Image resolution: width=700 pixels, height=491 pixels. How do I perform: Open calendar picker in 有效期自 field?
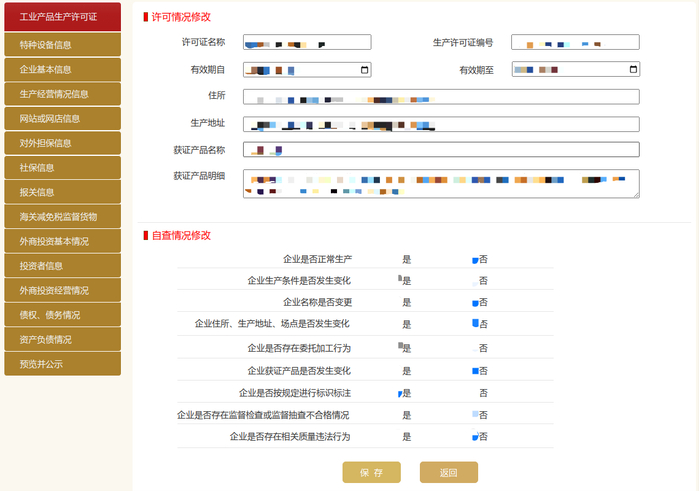(364, 70)
